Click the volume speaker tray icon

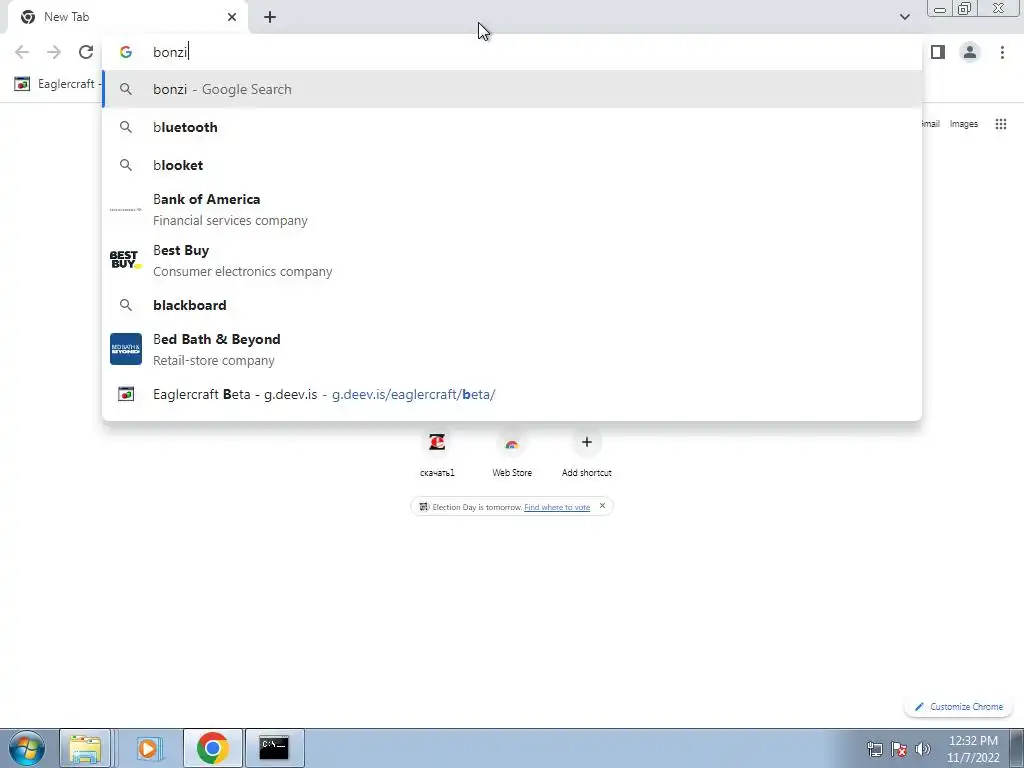click(922, 748)
